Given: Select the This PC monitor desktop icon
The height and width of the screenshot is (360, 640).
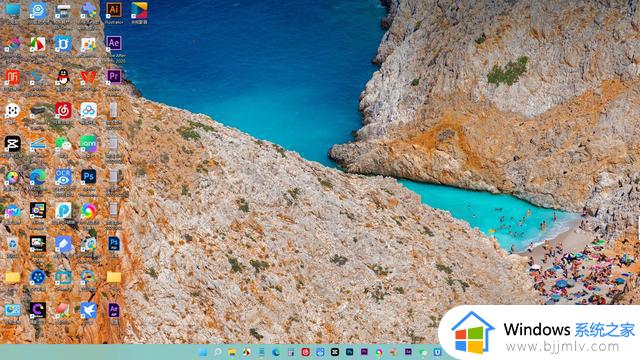Looking at the screenshot, I should pyautogui.click(x=12, y=10).
